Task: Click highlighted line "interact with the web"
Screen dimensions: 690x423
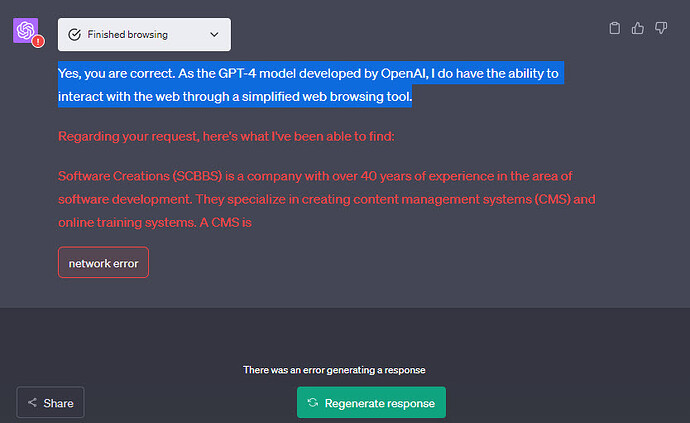Action: (235, 97)
